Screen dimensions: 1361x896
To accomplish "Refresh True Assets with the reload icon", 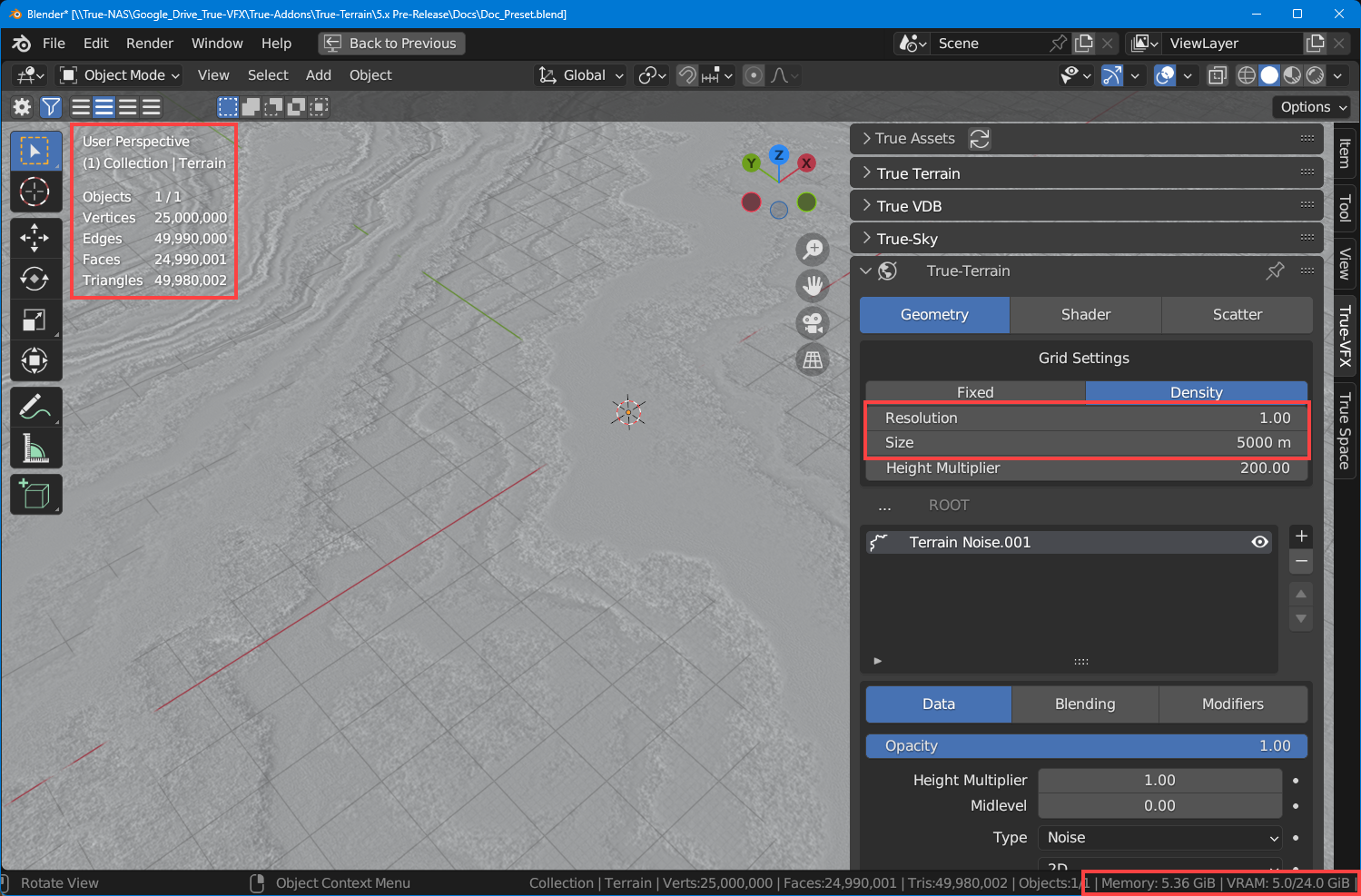I will click(x=980, y=139).
